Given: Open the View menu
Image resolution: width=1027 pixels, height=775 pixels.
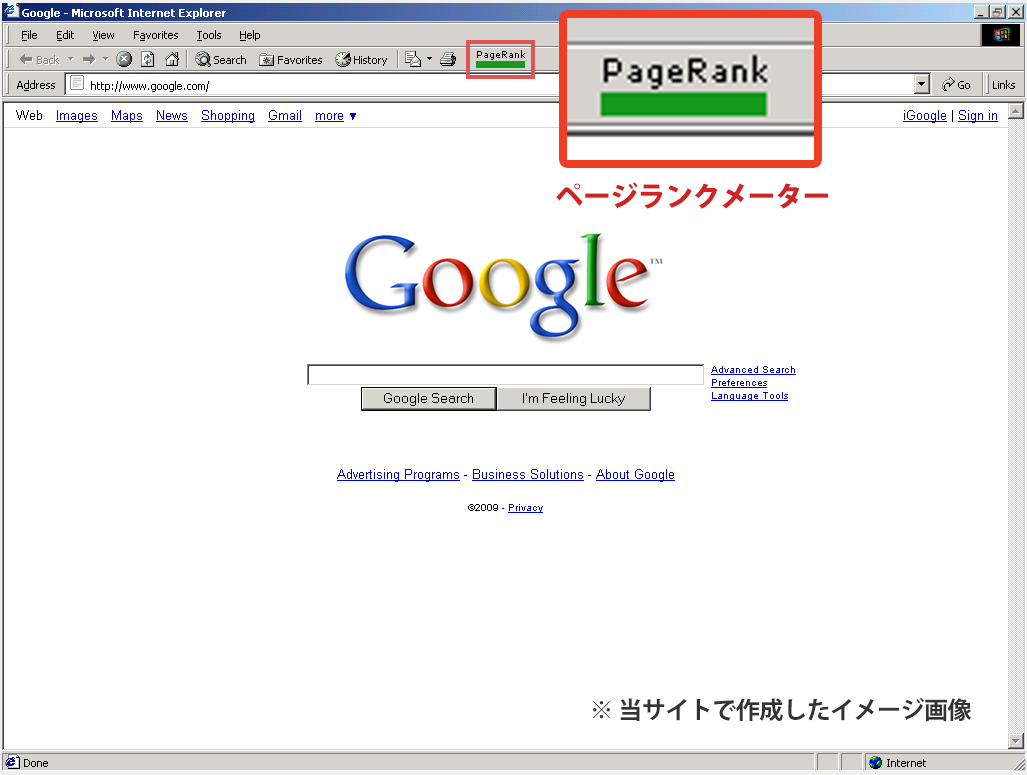Looking at the screenshot, I should point(103,35).
